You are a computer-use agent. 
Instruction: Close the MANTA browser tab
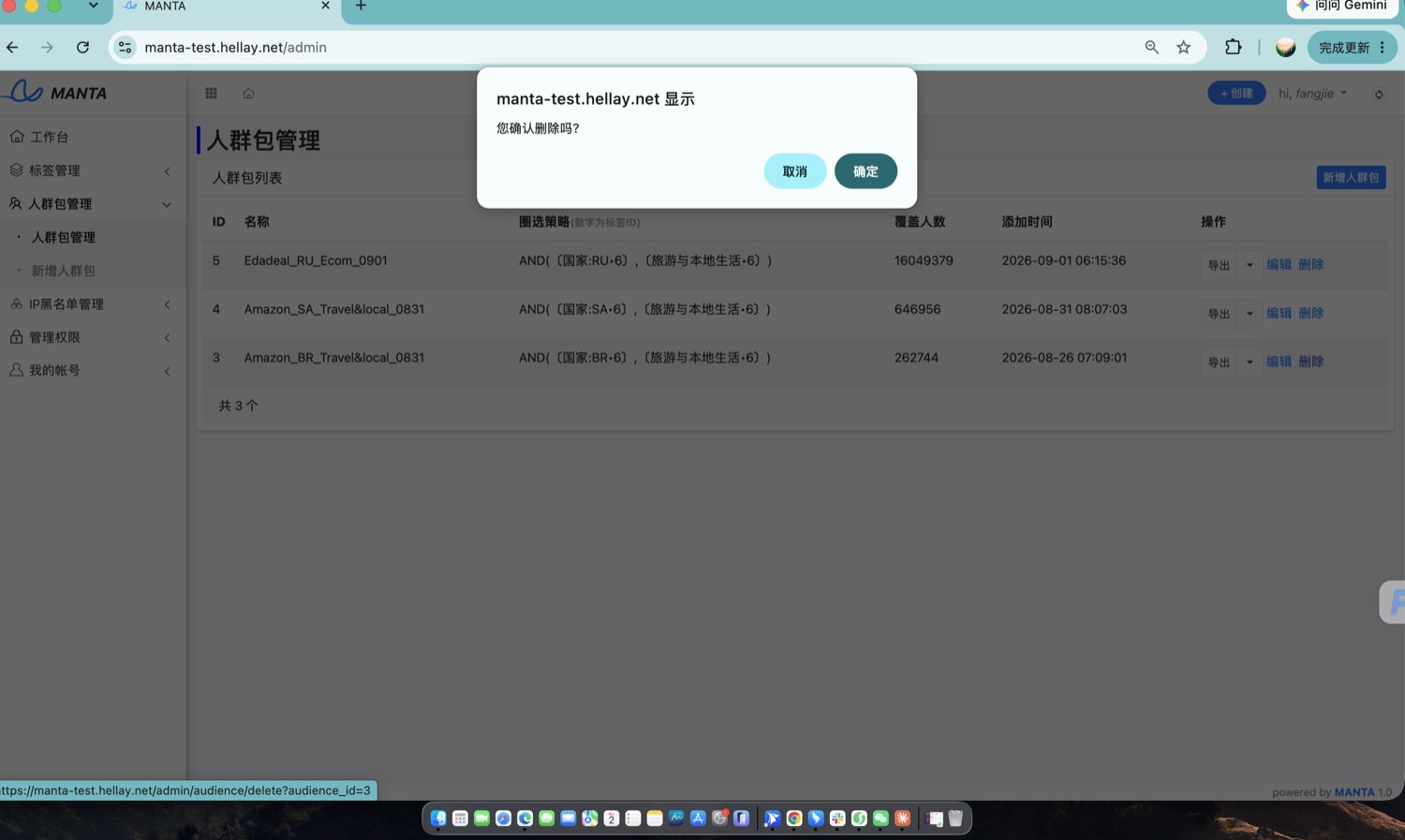tap(325, 6)
